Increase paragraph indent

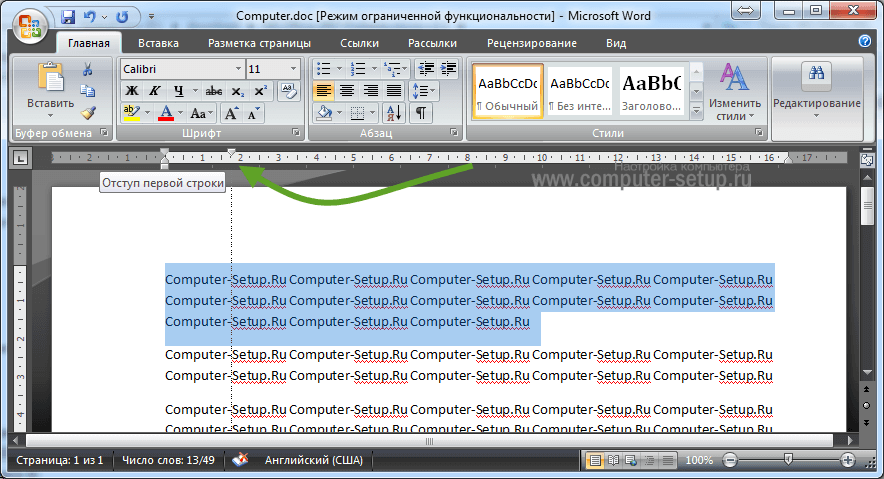point(448,69)
